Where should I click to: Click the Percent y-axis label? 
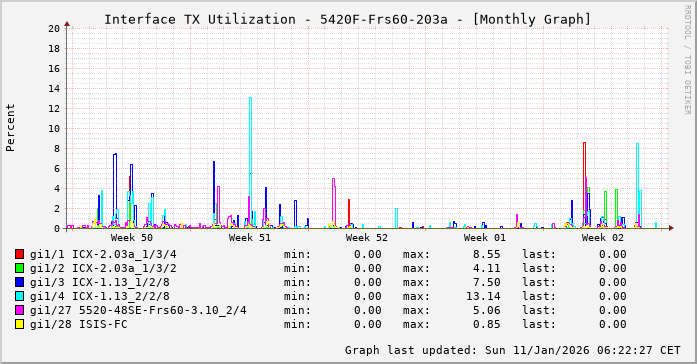point(10,128)
